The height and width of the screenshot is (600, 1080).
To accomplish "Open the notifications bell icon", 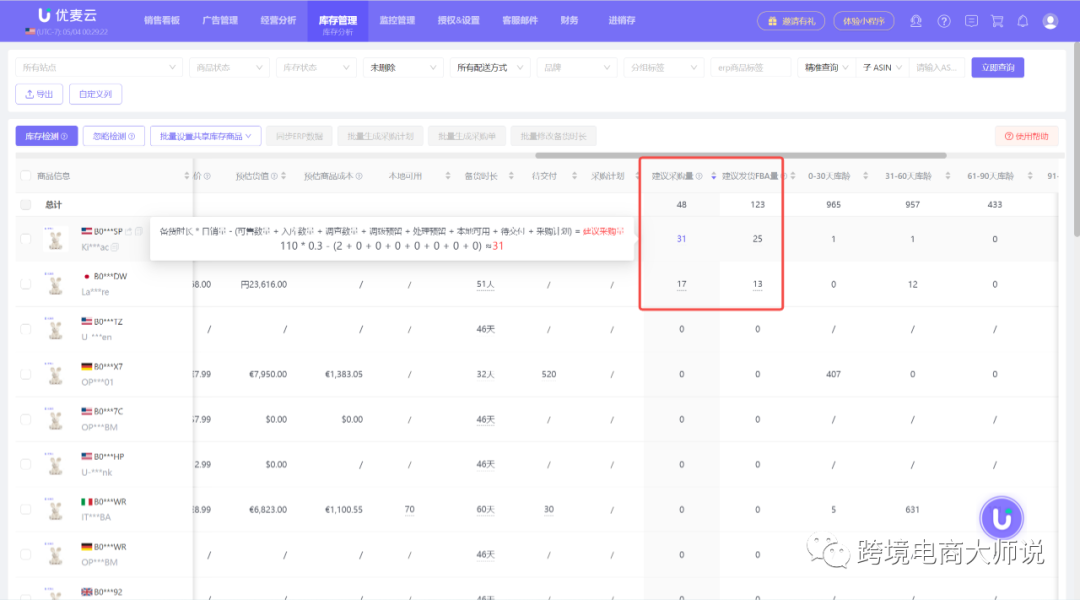I will 1023,20.
